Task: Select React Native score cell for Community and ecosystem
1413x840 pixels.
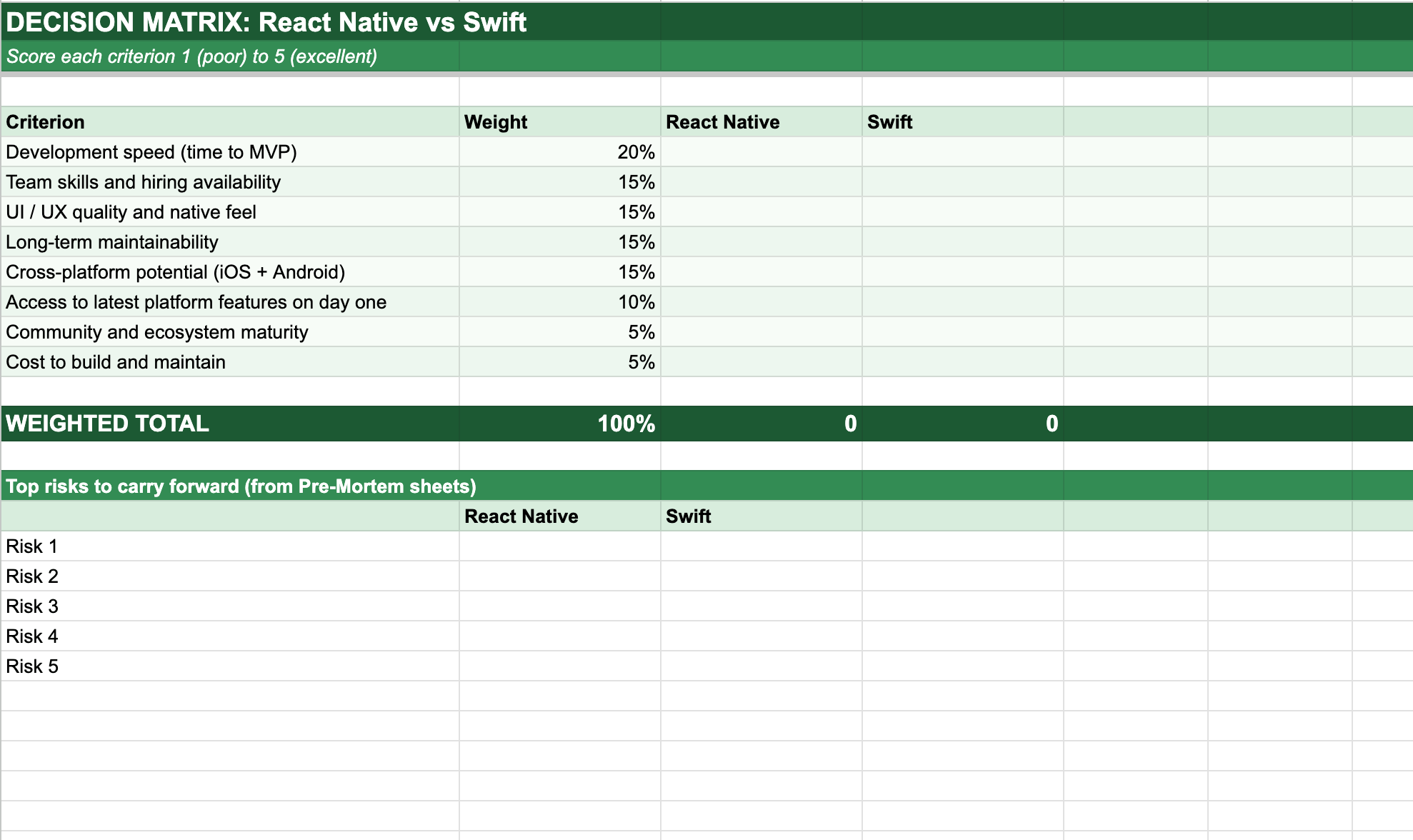Action: [762, 332]
